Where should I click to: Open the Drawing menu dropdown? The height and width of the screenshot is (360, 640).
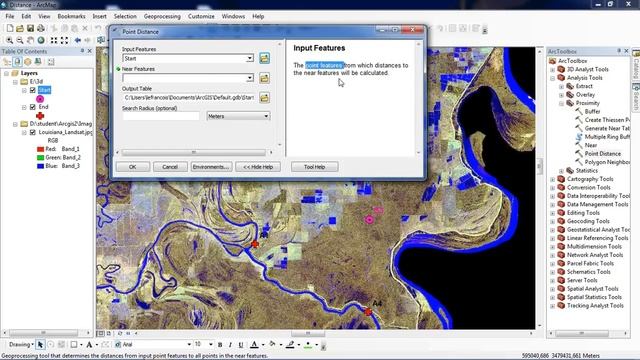21,345
